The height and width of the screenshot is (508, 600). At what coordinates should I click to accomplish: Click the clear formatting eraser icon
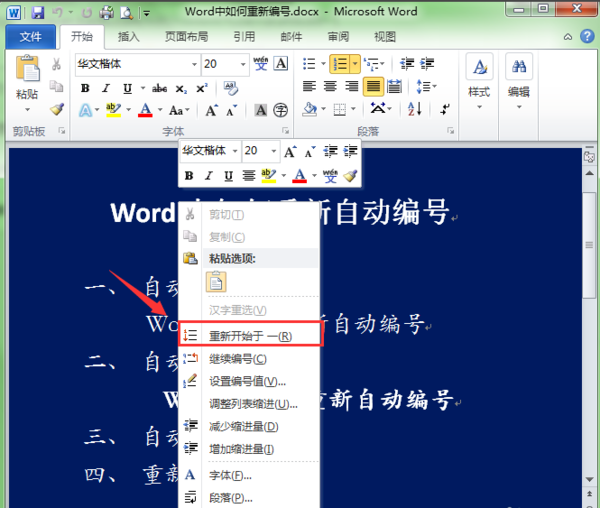point(231,88)
